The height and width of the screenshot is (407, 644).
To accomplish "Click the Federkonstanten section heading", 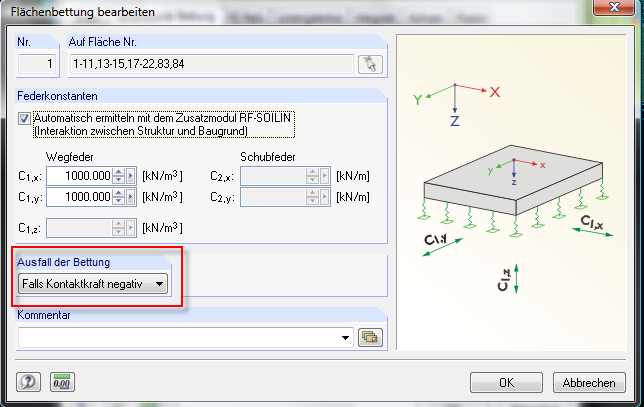I will coord(58,96).
